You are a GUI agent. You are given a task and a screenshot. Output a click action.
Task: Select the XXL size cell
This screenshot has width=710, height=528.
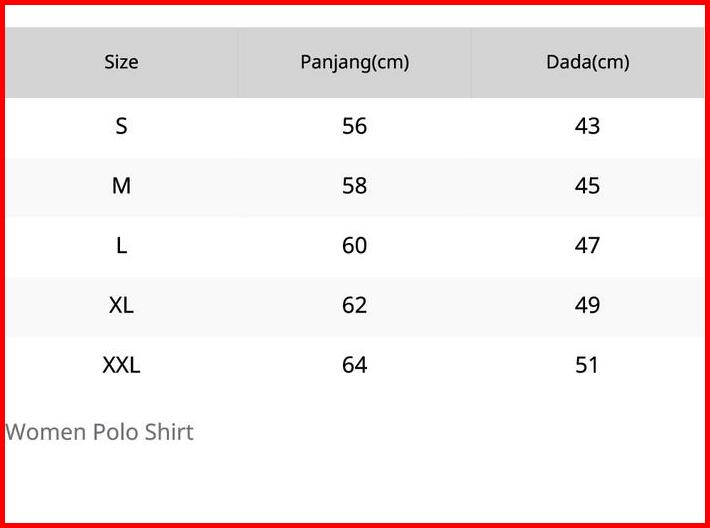tap(121, 366)
